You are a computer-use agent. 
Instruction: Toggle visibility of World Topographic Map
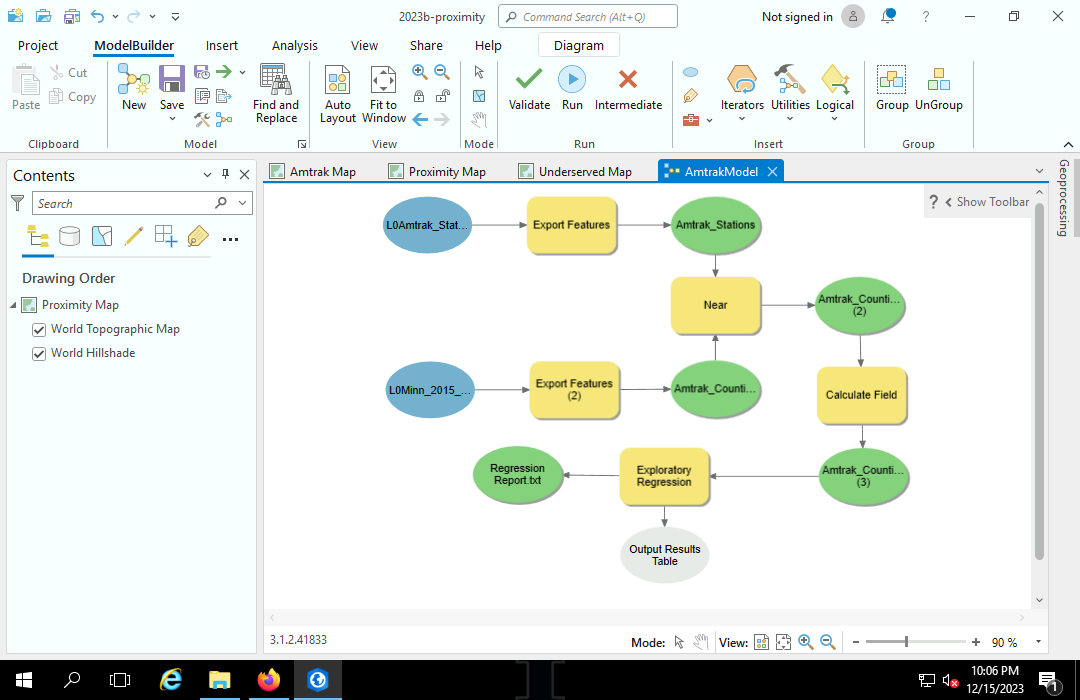[38, 329]
